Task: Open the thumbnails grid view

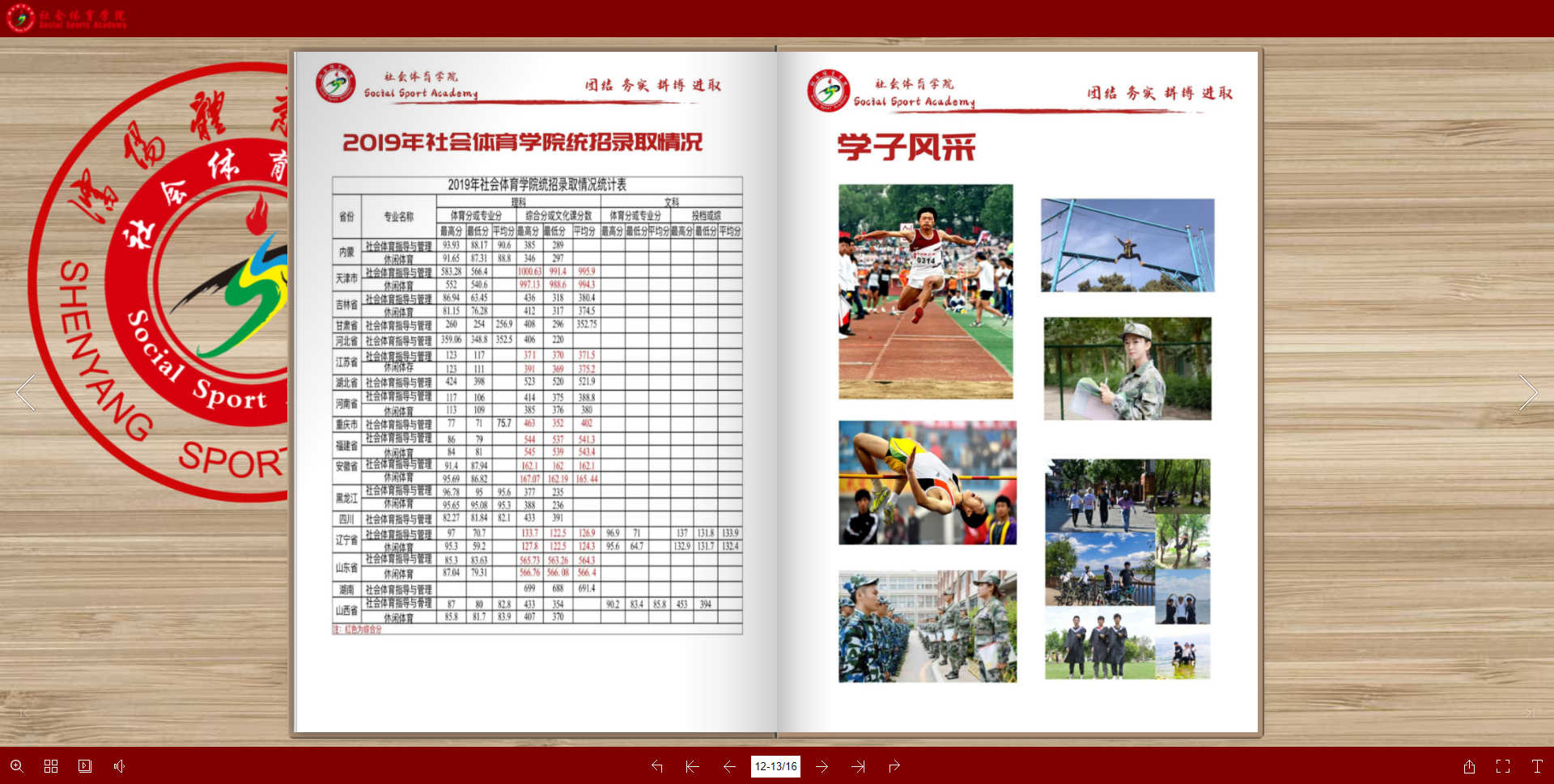Action: tap(51, 766)
